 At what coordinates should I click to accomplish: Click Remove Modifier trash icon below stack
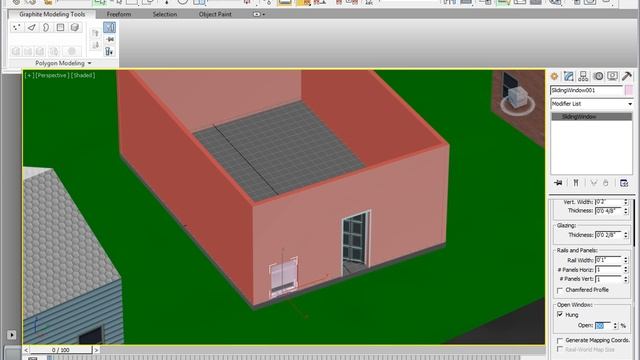(x=606, y=183)
